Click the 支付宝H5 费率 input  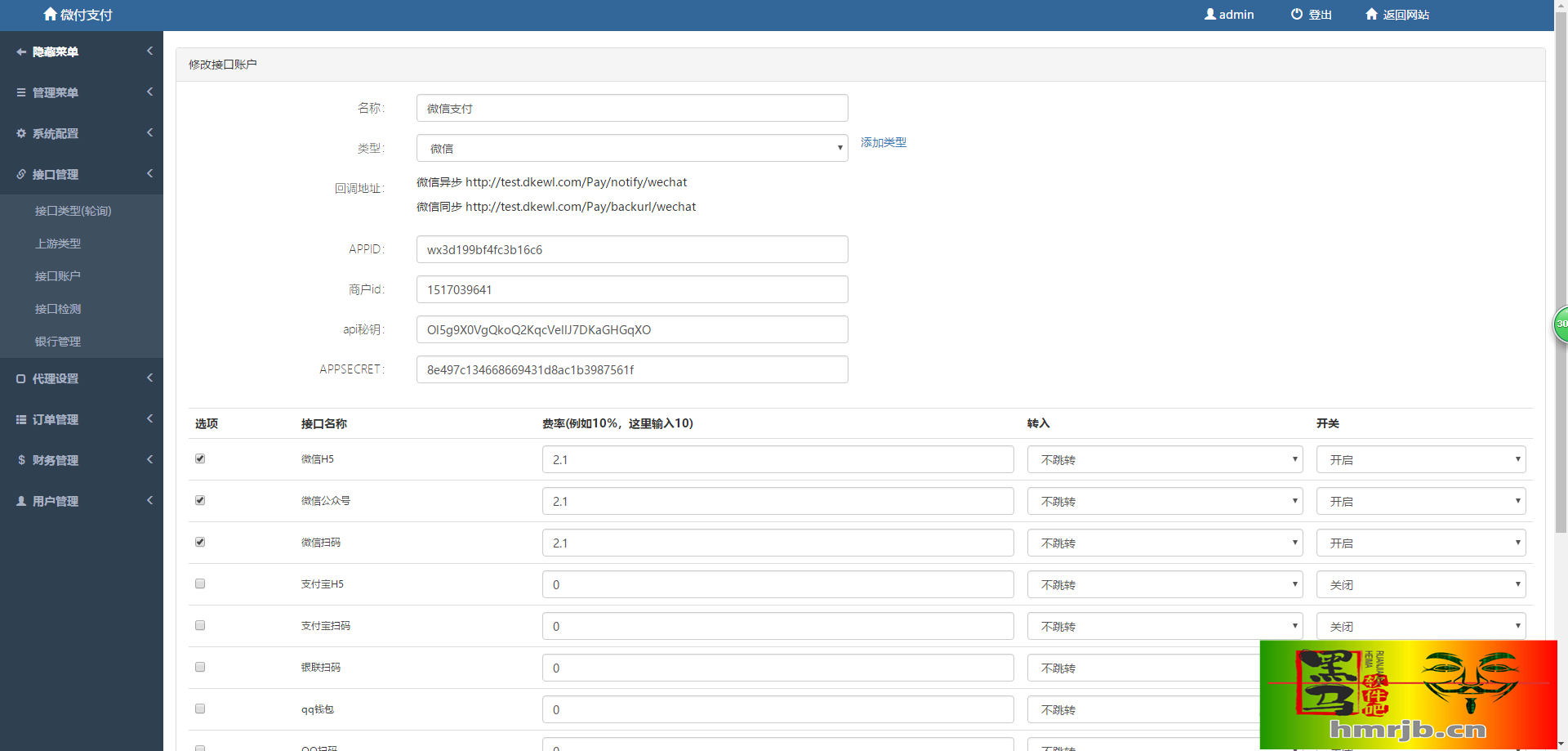coord(778,584)
